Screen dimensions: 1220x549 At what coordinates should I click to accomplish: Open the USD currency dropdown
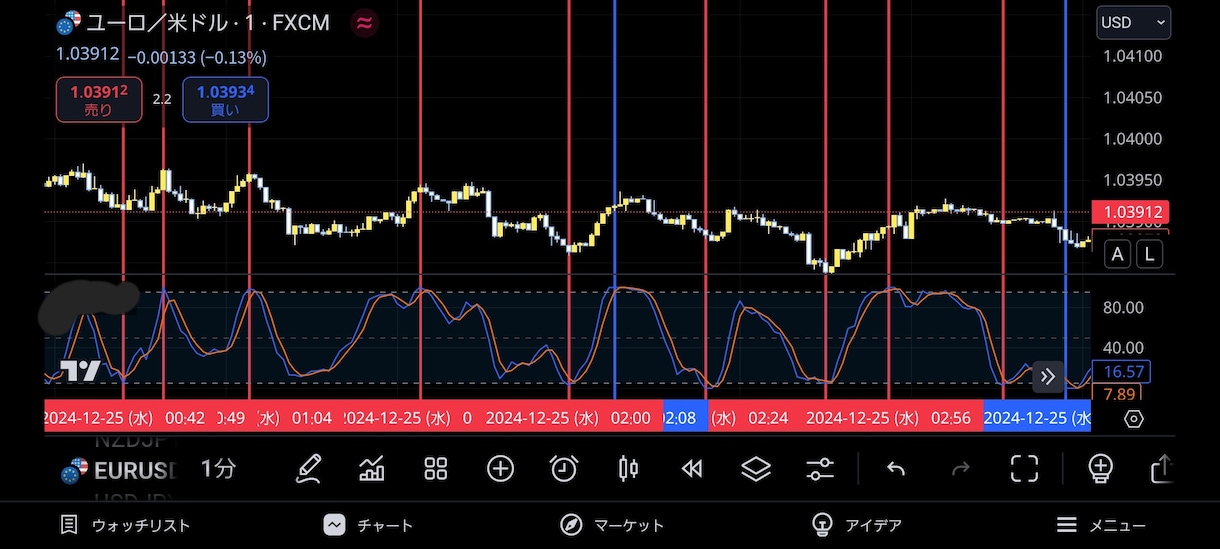pyautogui.click(x=1133, y=22)
